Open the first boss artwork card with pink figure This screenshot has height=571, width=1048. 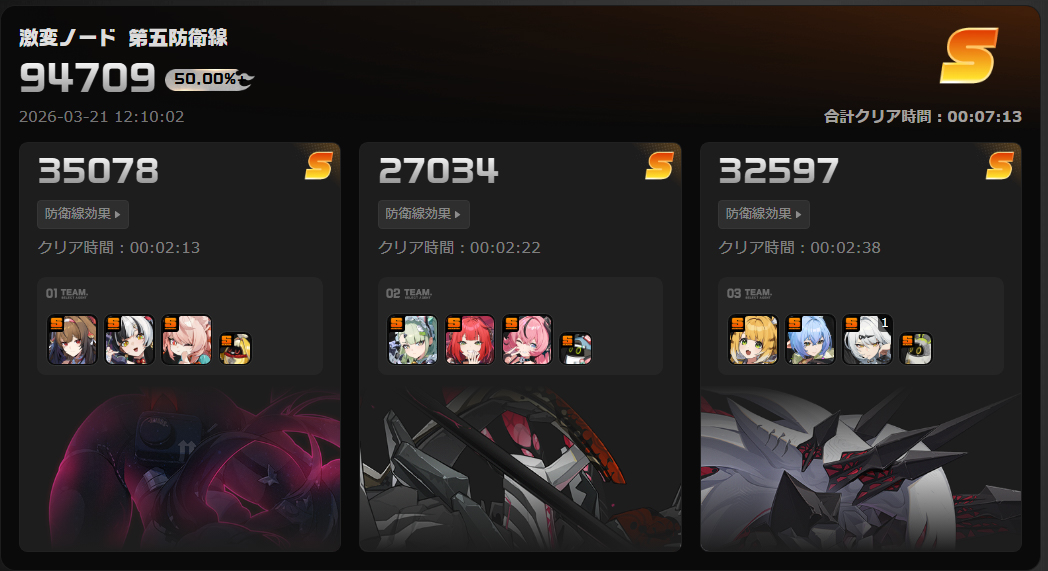(180, 468)
